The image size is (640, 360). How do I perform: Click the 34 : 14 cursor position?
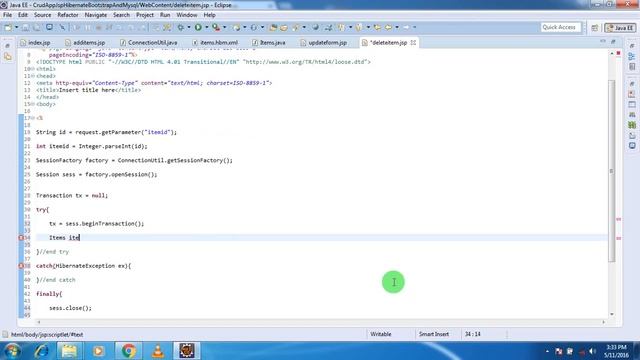tap(472, 334)
